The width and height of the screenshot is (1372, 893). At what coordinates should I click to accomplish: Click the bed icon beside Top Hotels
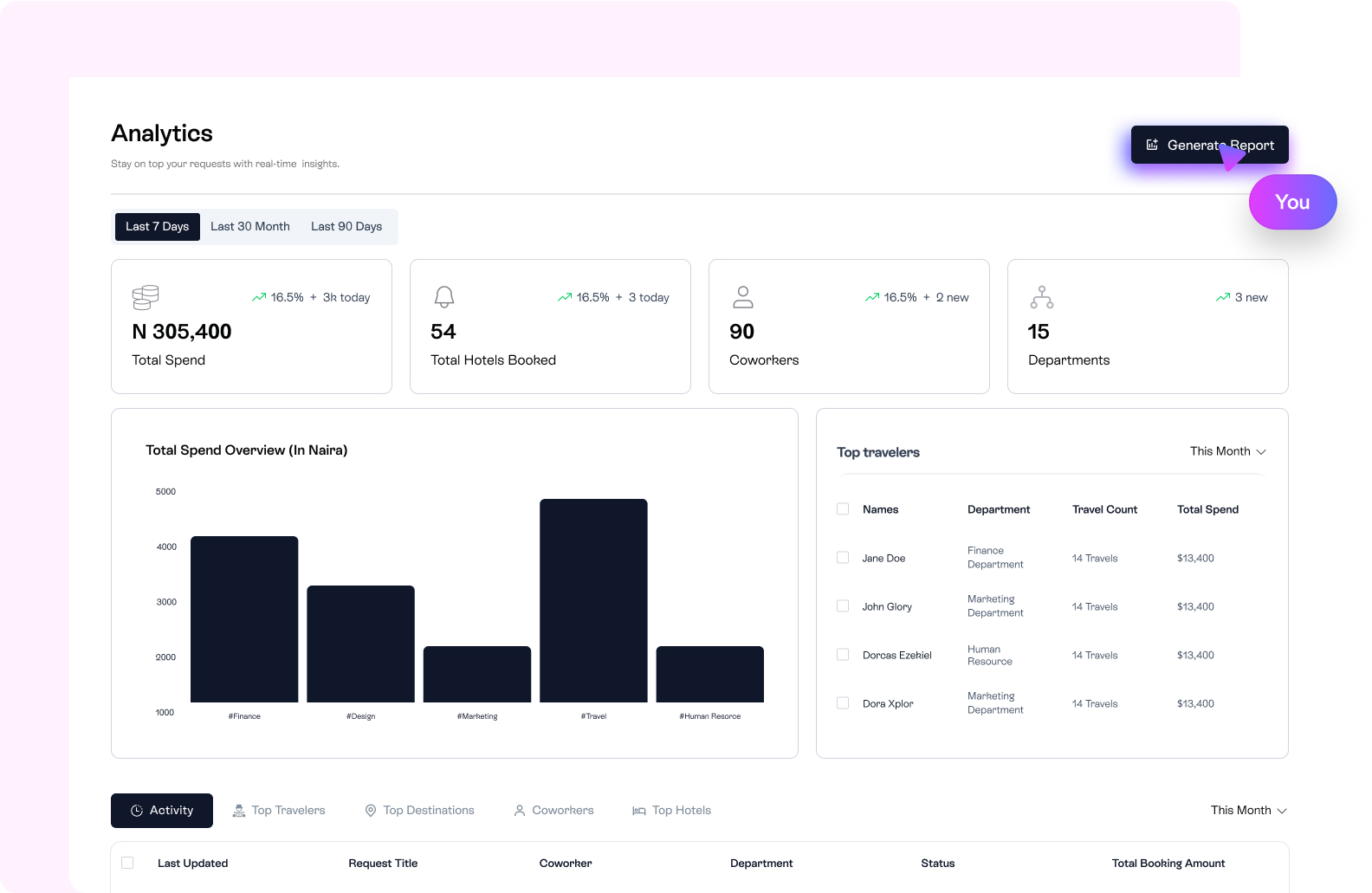pyautogui.click(x=639, y=811)
